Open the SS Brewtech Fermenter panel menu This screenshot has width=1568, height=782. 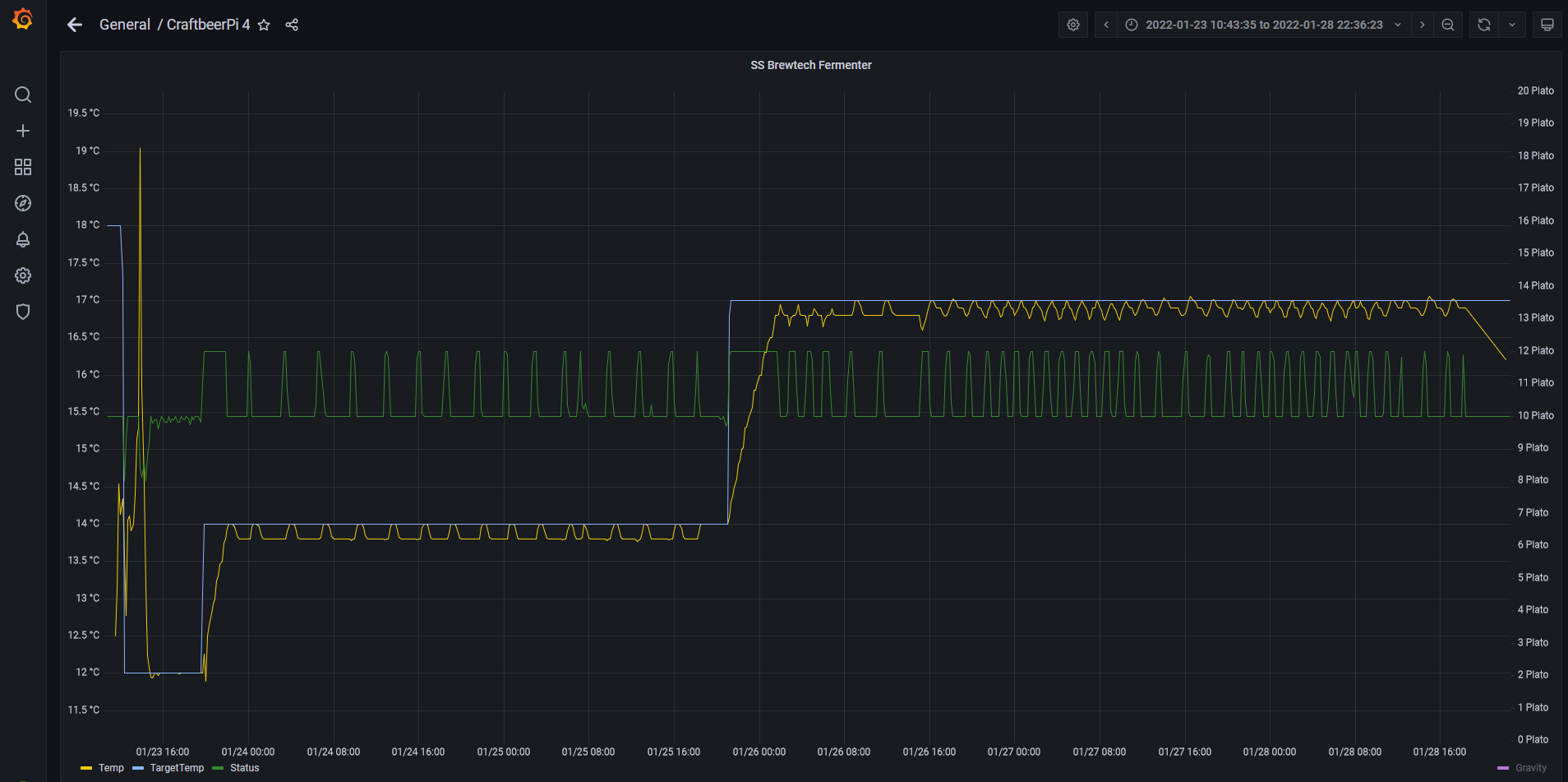(810, 65)
